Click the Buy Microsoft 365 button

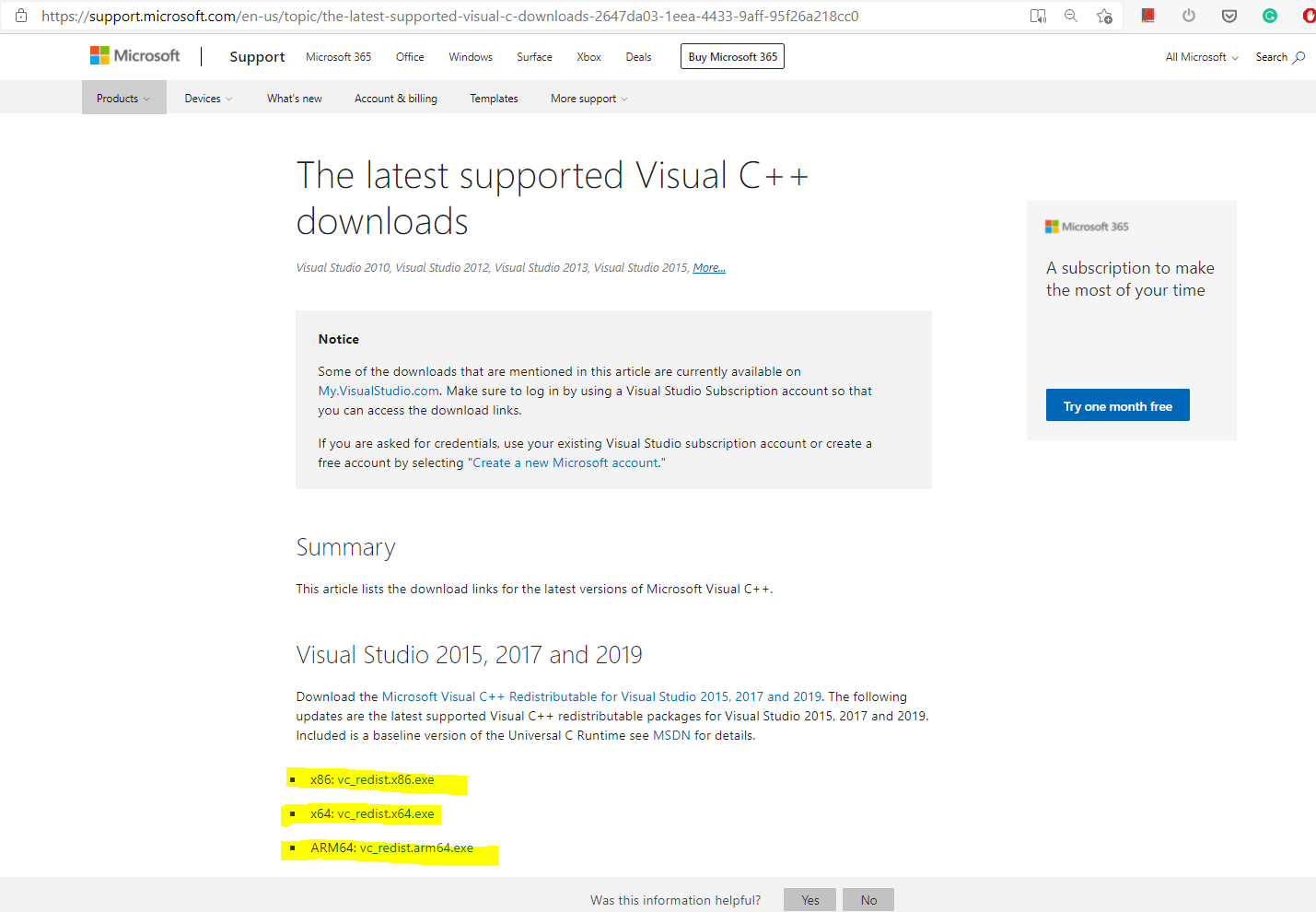click(x=732, y=56)
